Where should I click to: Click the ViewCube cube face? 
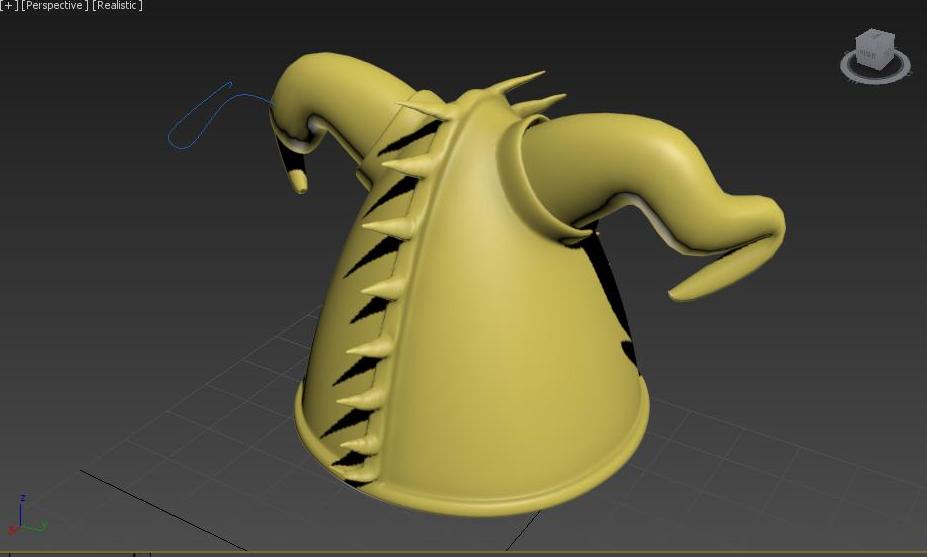(x=874, y=47)
